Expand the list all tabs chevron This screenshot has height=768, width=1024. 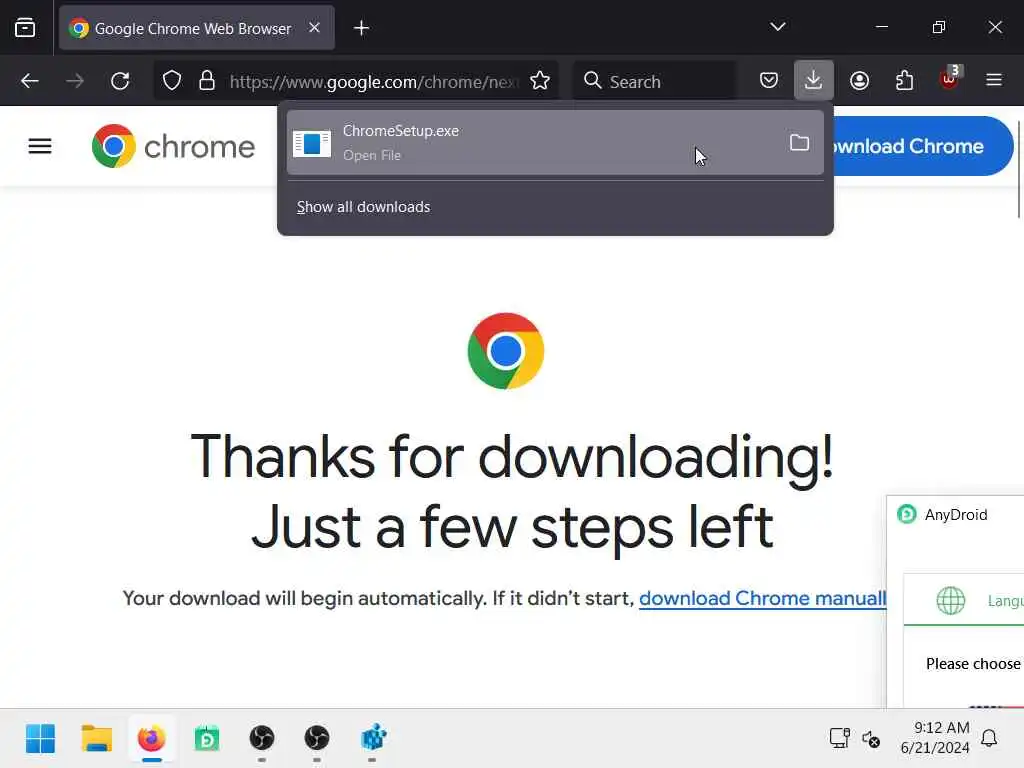point(777,27)
